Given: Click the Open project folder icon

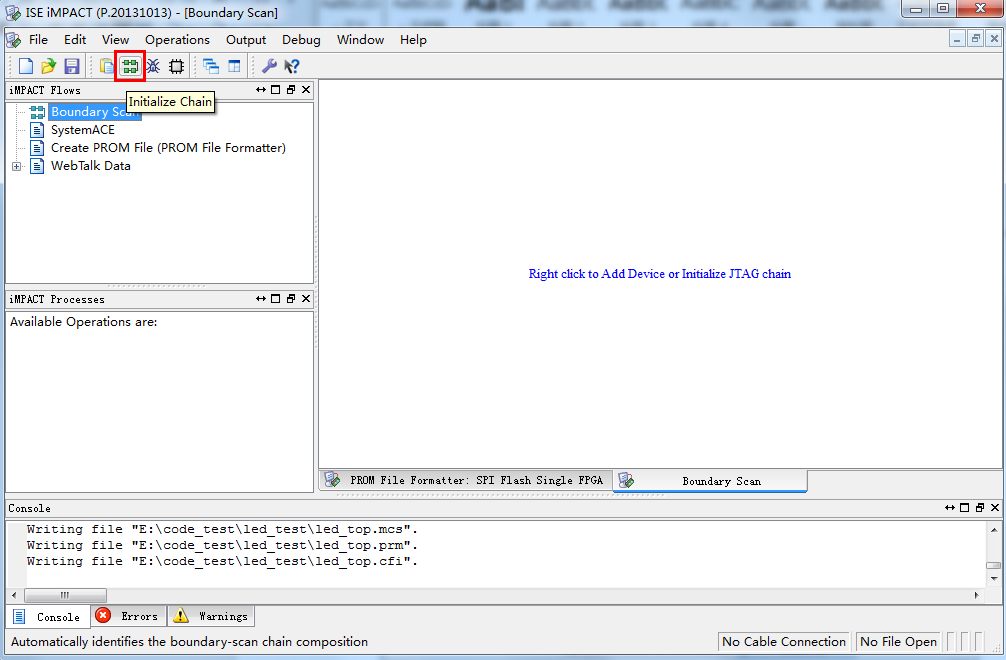Looking at the screenshot, I should tap(49, 66).
